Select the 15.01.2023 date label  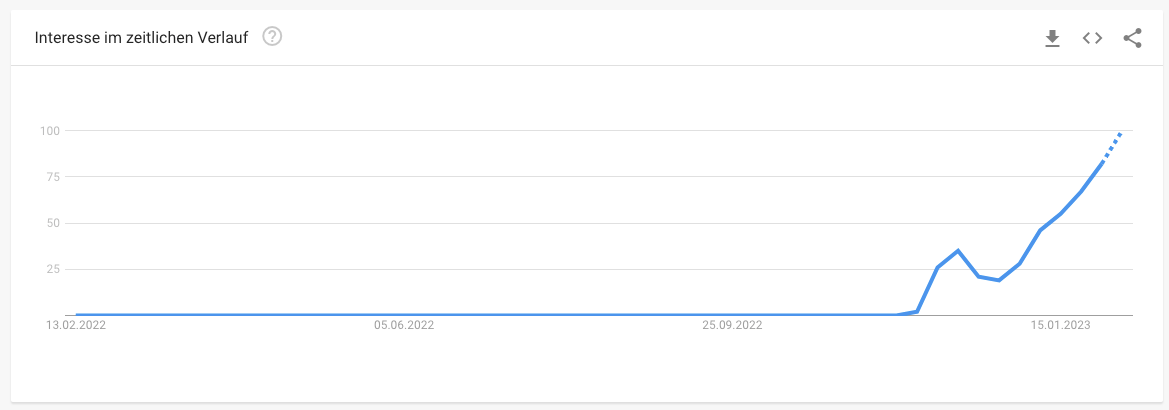1060,325
